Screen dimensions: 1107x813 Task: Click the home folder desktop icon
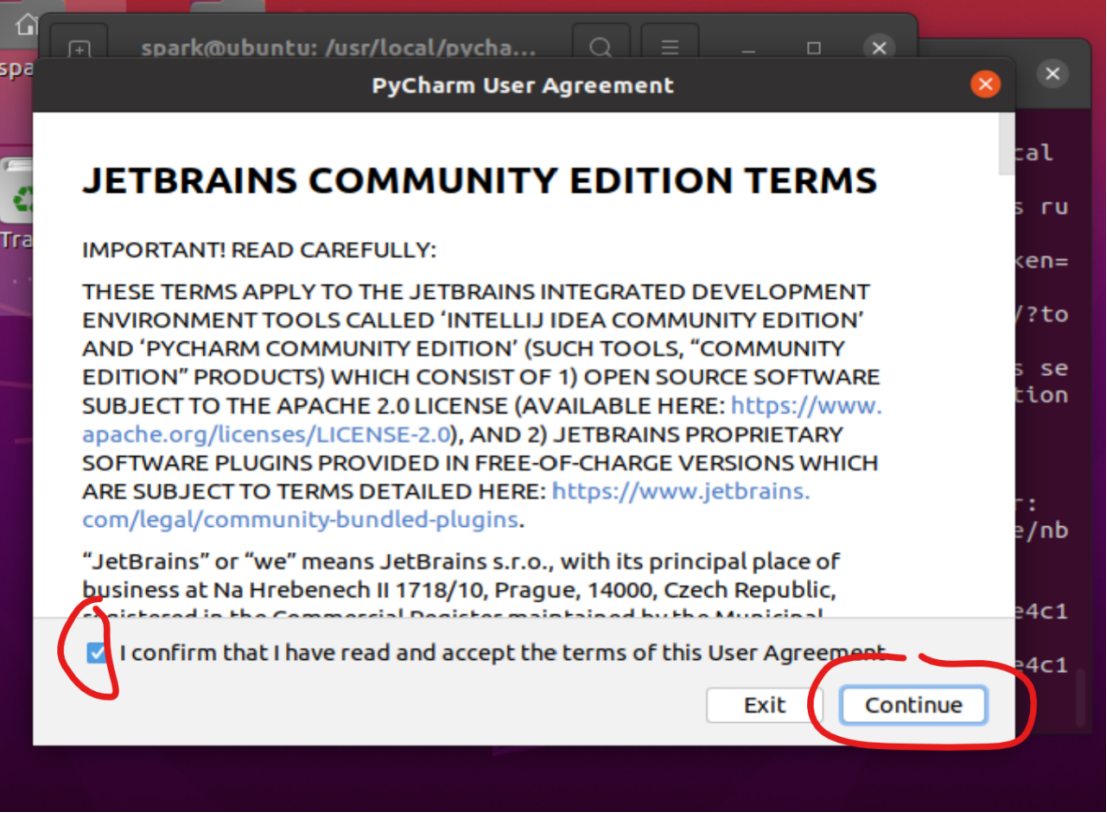[x=26, y=25]
